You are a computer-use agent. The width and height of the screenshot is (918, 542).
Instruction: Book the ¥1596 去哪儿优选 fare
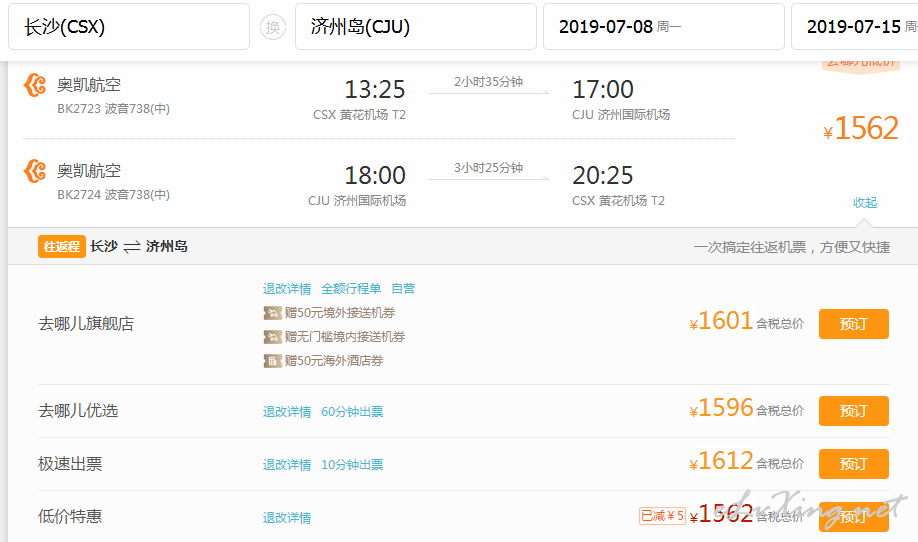[854, 411]
